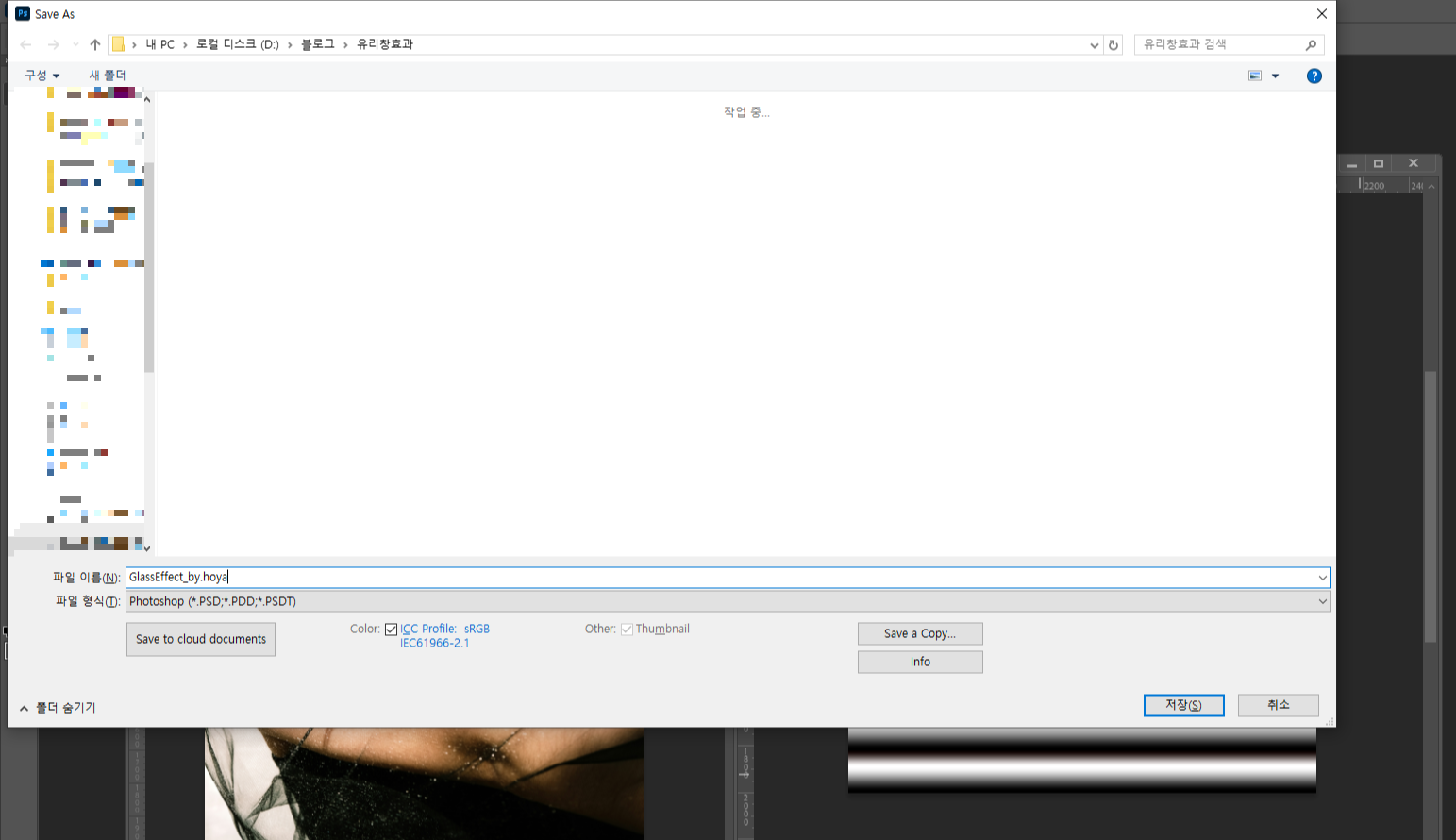This screenshot has height=840, width=1456.
Task: Open view options dropdown arrow
Action: pyautogui.click(x=1275, y=76)
